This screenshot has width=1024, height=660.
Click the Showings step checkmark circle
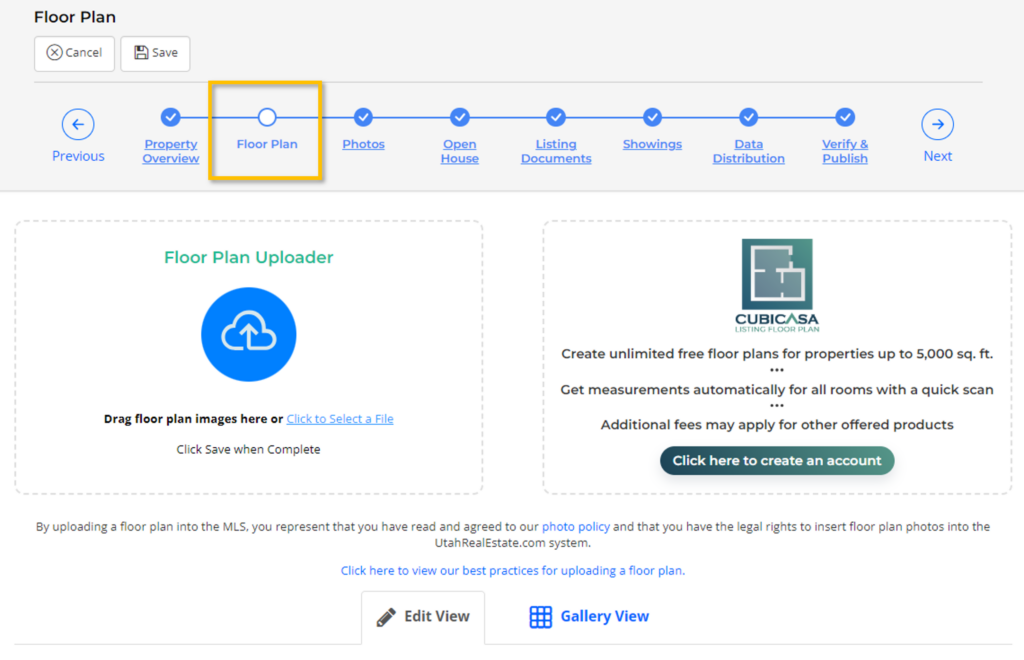coord(652,117)
